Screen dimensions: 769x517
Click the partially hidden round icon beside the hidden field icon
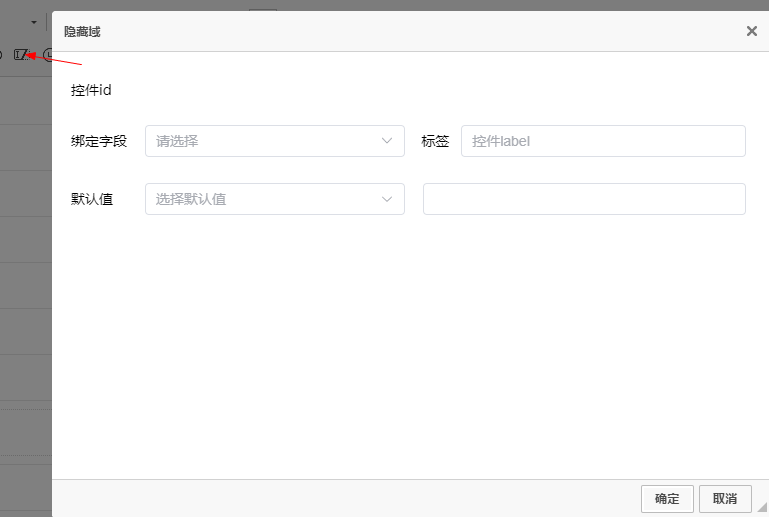pyautogui.click(x=47, y=54)
